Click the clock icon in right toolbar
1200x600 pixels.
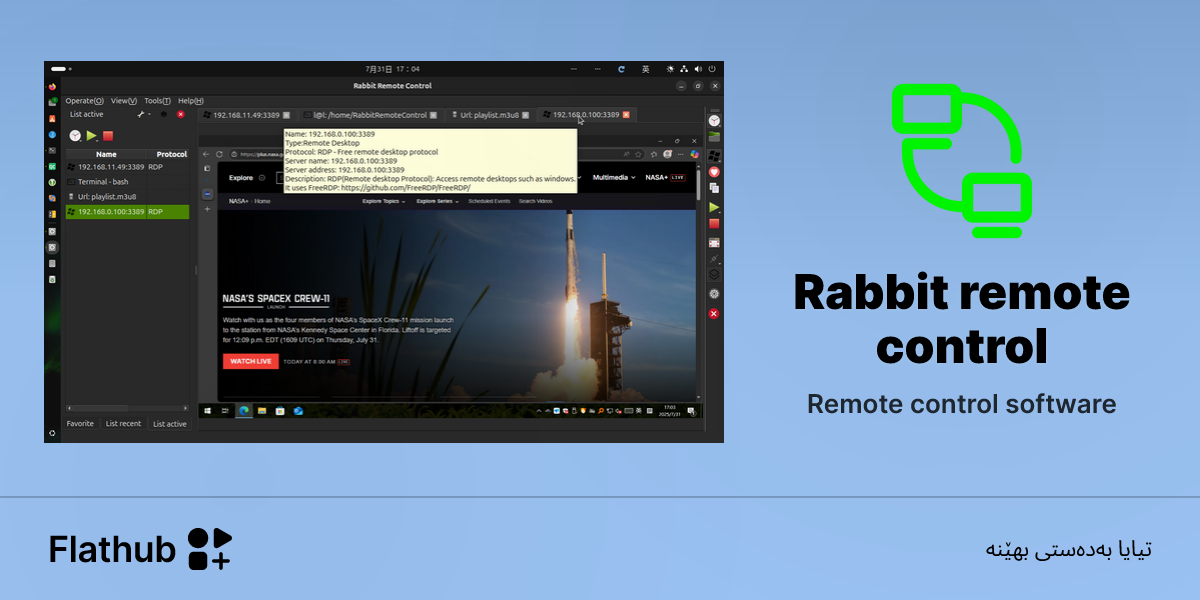click(714, 119)
